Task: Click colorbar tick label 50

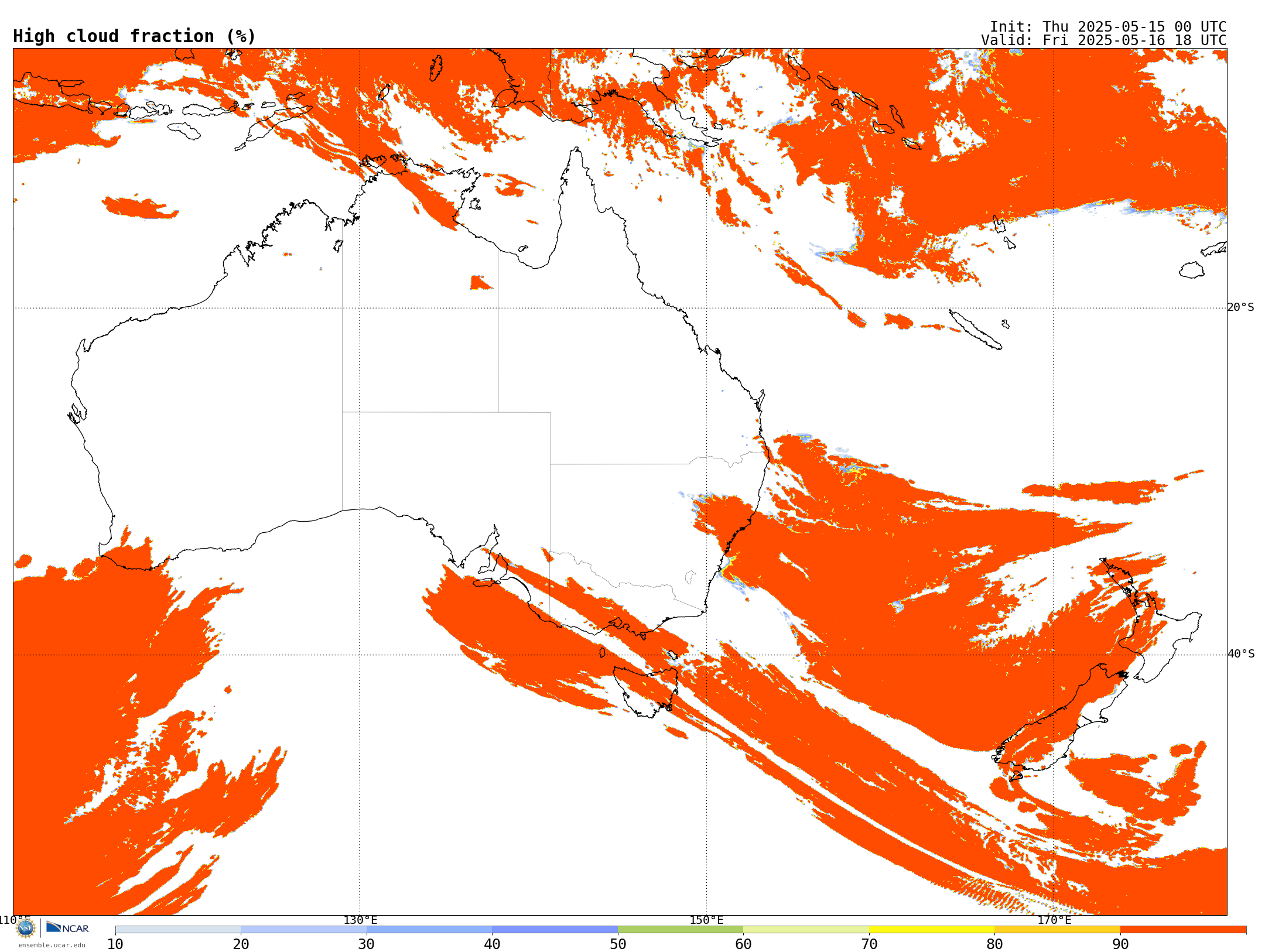Action: 618,944
